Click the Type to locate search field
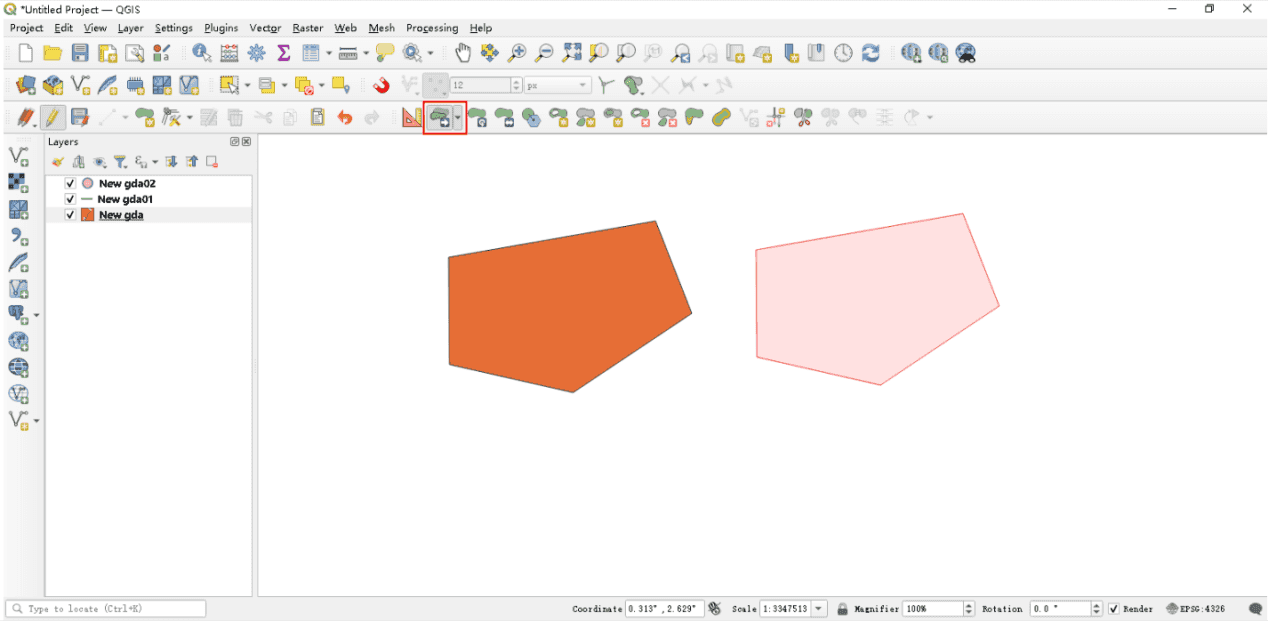The image size is (1268, 621). [x=106, y=609]
